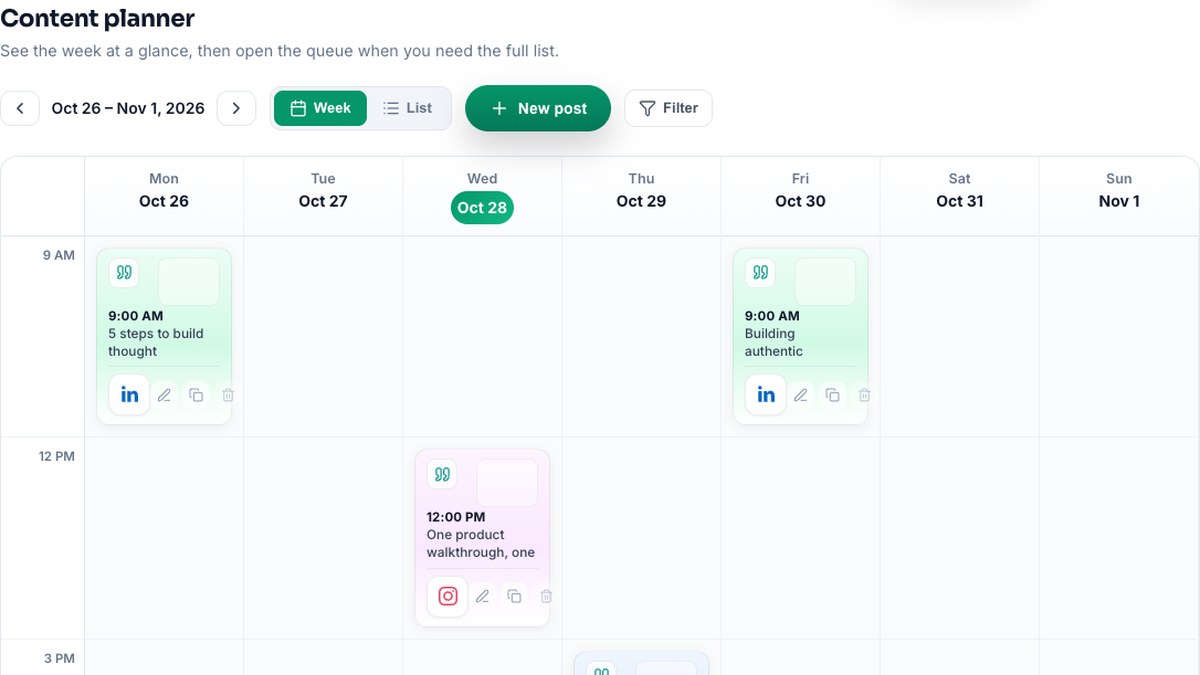Open the thumbnail of Wednesday's 12:00 PM post

click(x=507, y=482)
